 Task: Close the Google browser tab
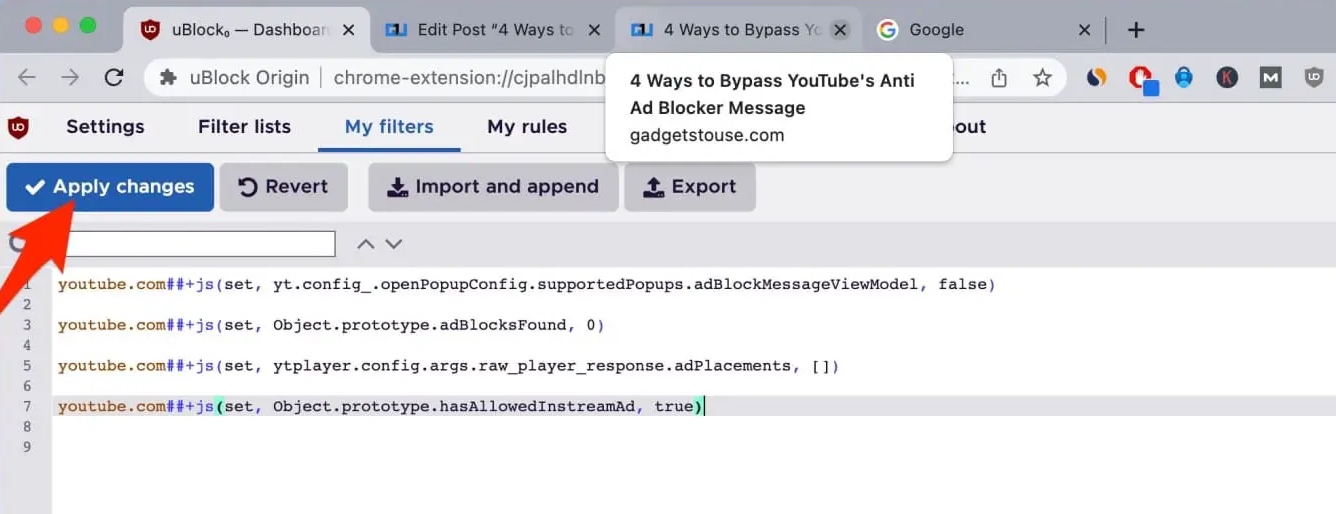coord(1084,30)
